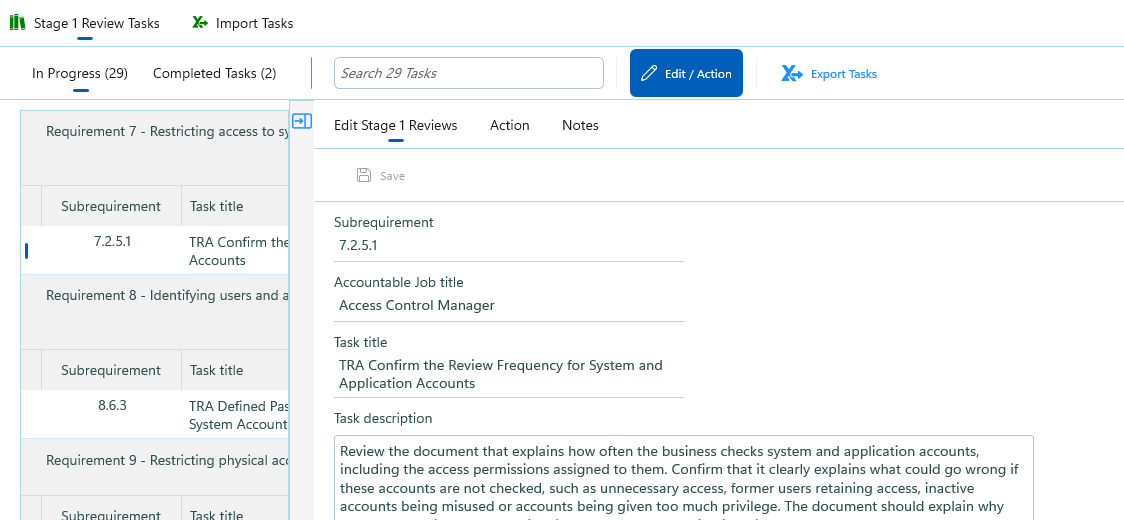The height and width of the screenshot is (520, 1124).
Task: Click the Accountable Job title field
Action: pyautogui.click(x=509, y=306)
